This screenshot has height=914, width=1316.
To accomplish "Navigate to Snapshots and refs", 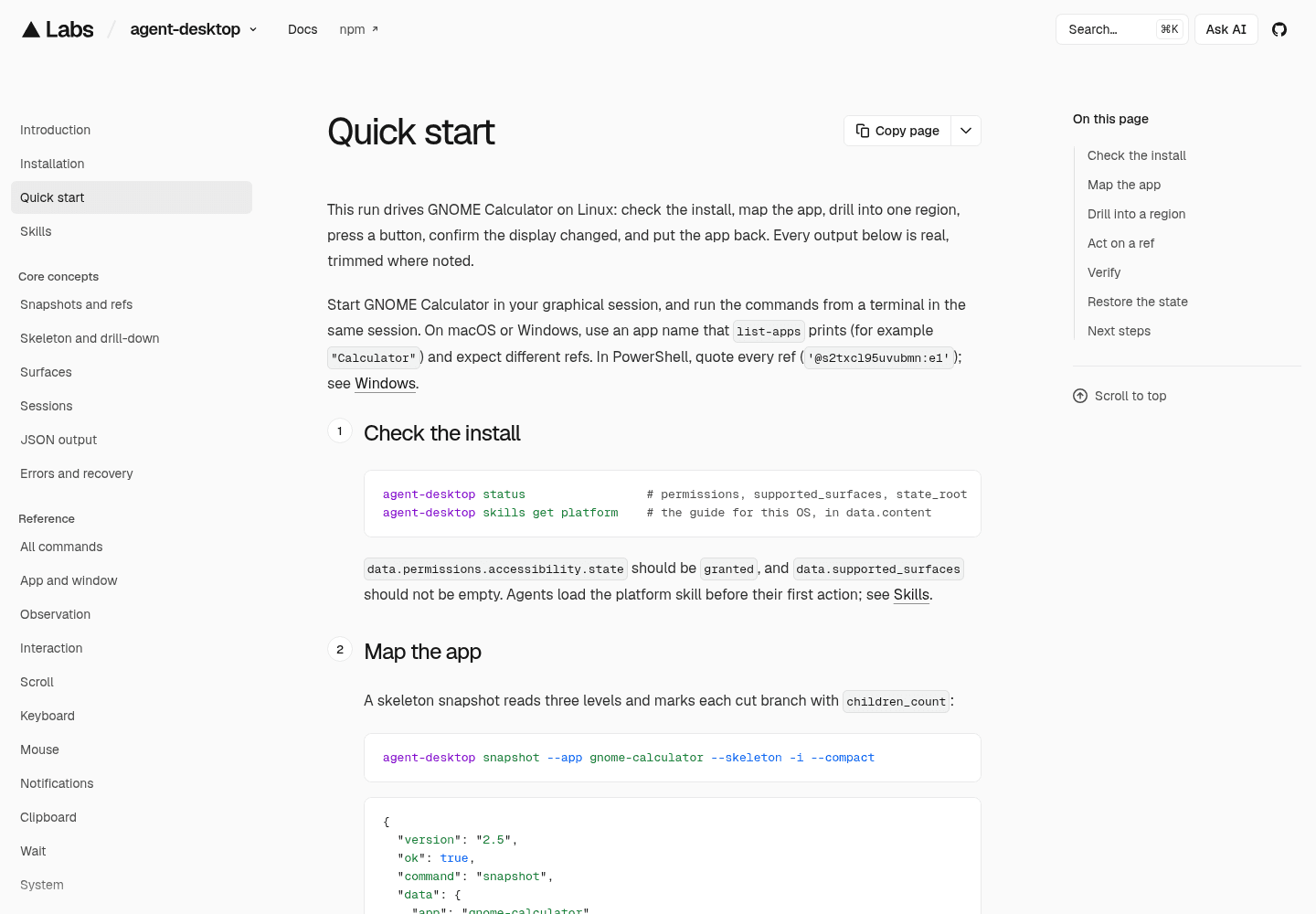I will pos(132,304).
